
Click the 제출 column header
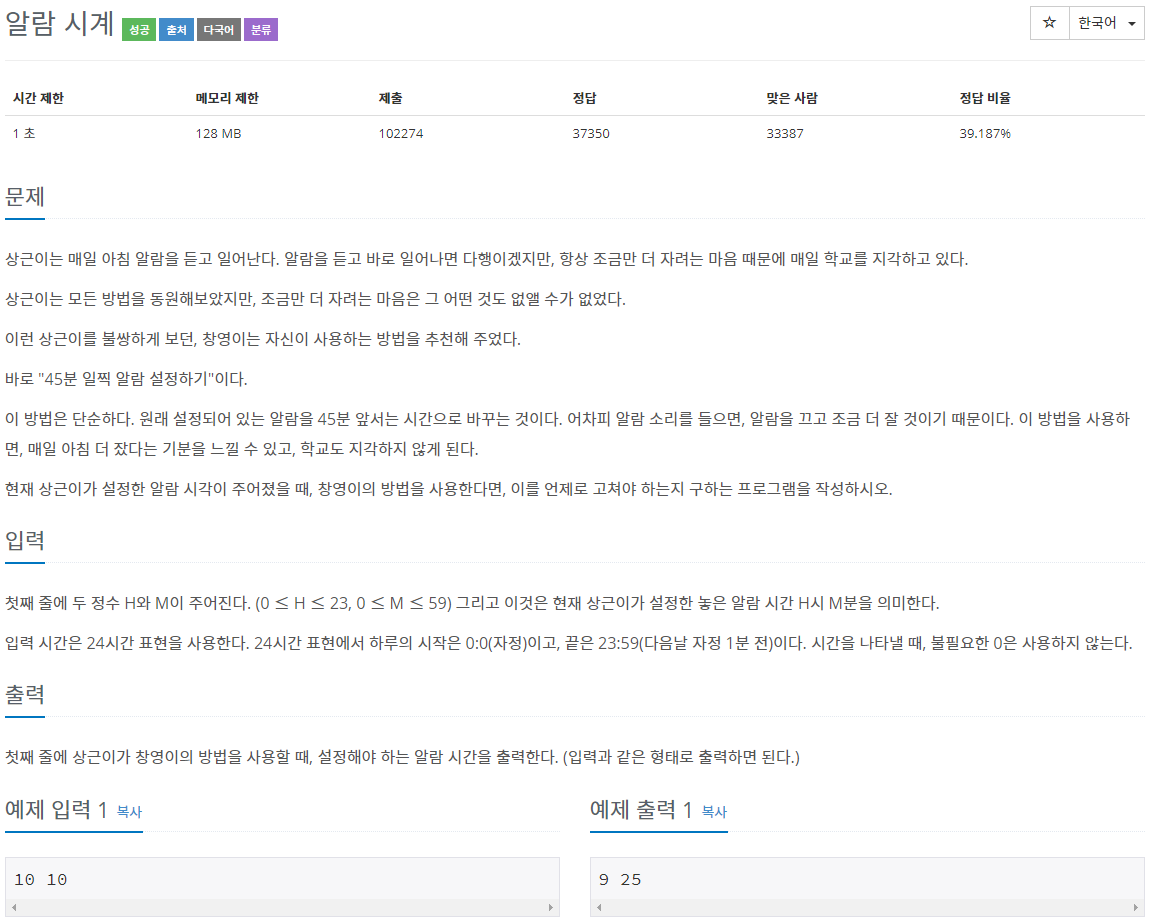pos(390,98)
